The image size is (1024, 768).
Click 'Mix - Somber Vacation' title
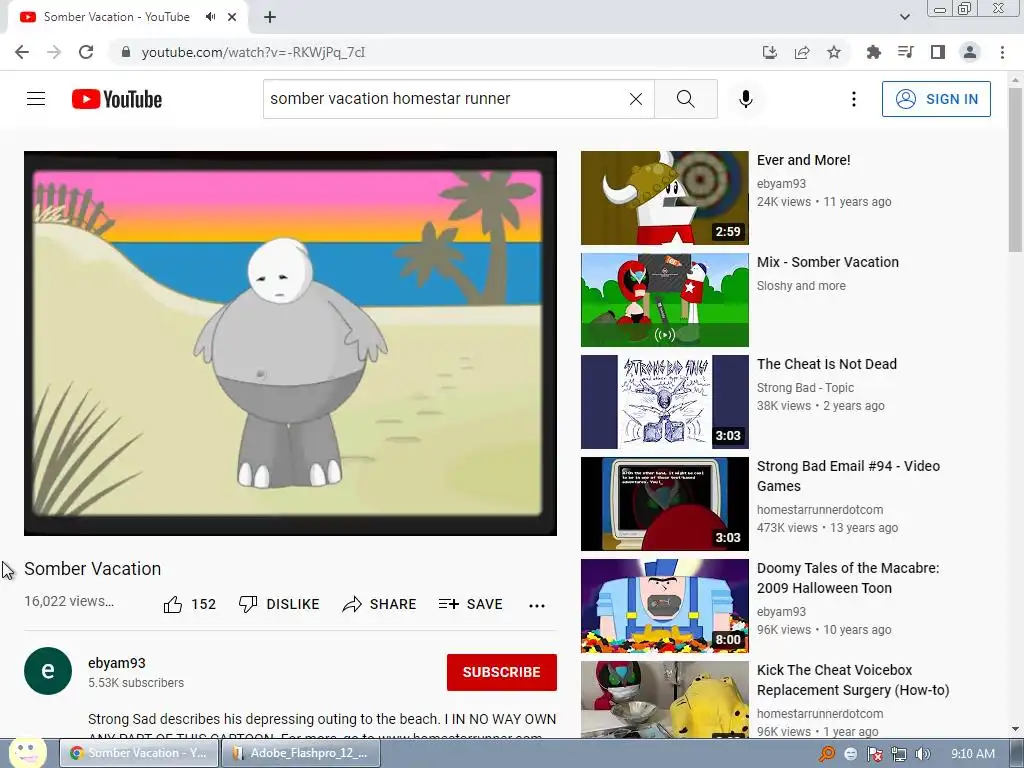click(x=827, y=262)
